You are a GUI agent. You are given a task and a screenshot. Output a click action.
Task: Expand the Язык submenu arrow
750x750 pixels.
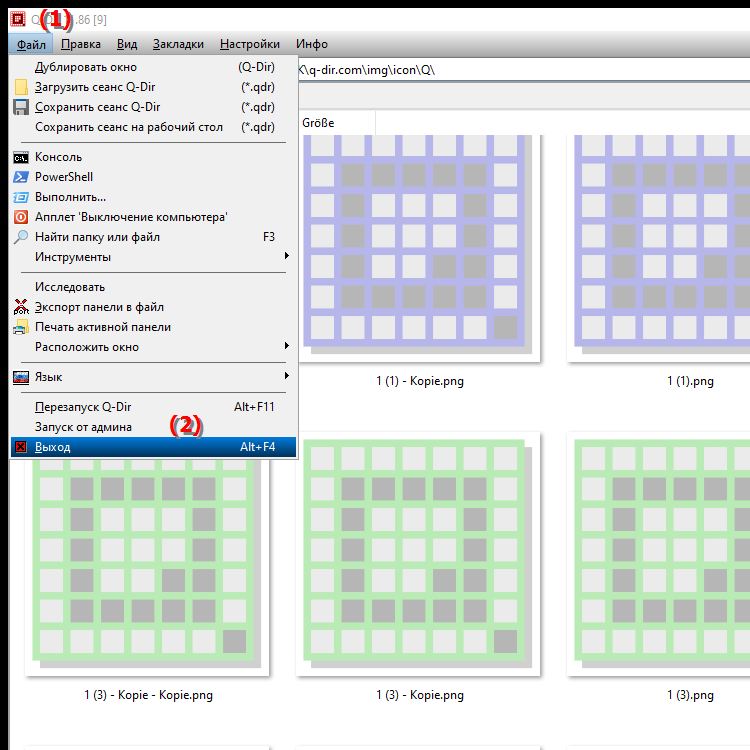(287, 376)
